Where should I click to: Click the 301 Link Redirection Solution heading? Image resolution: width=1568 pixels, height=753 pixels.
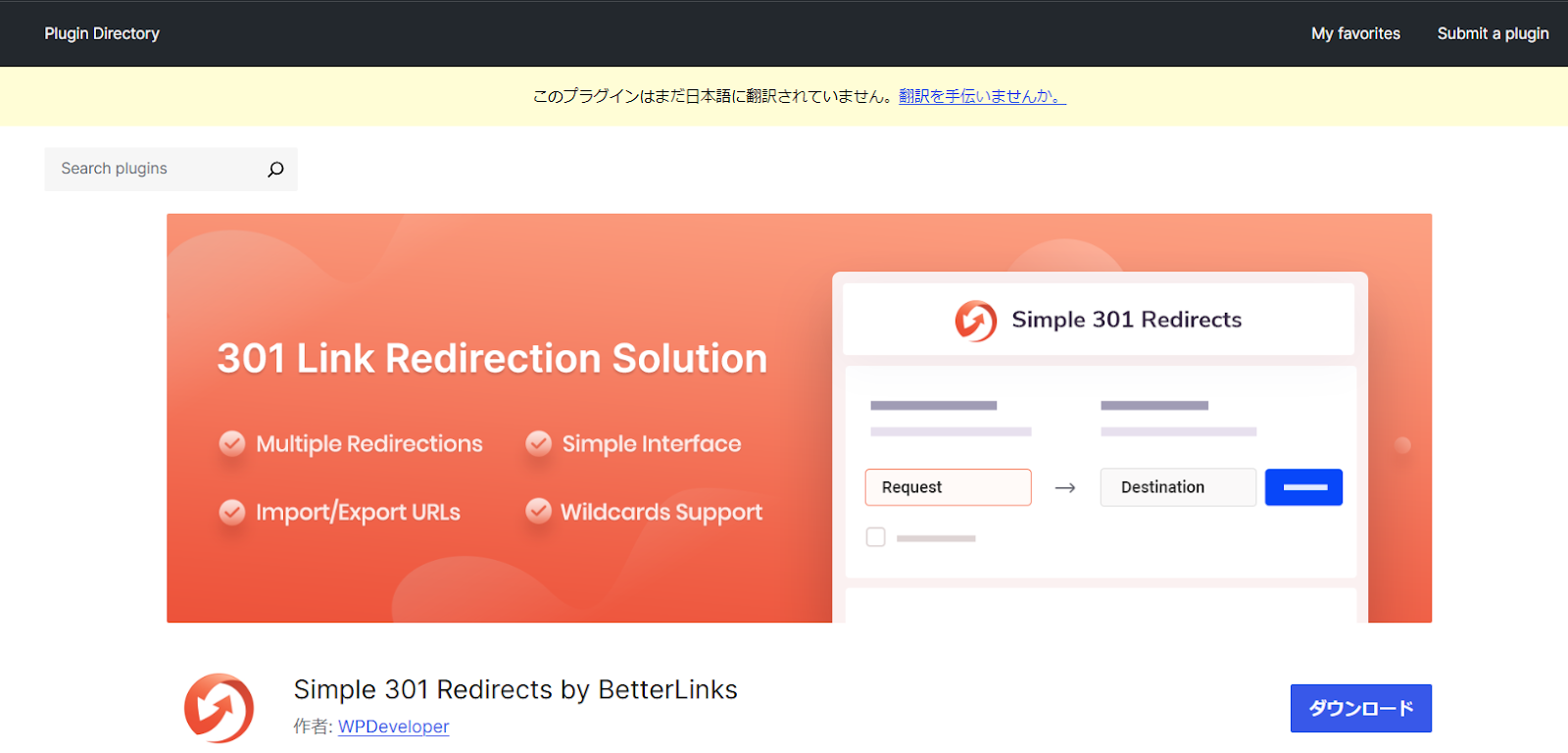[x=492, y=359]
